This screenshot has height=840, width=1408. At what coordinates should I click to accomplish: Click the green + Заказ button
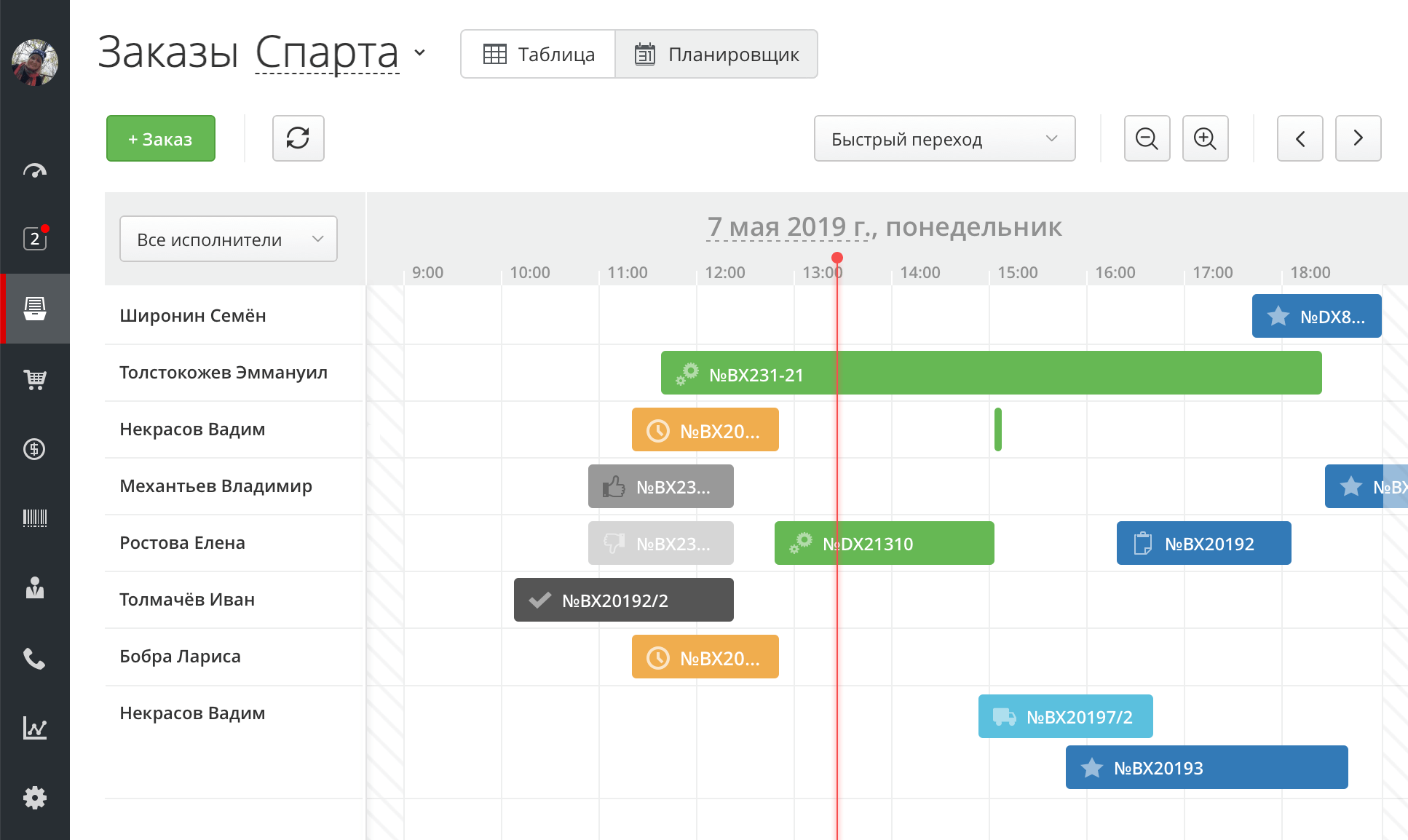tap(160, 138)
